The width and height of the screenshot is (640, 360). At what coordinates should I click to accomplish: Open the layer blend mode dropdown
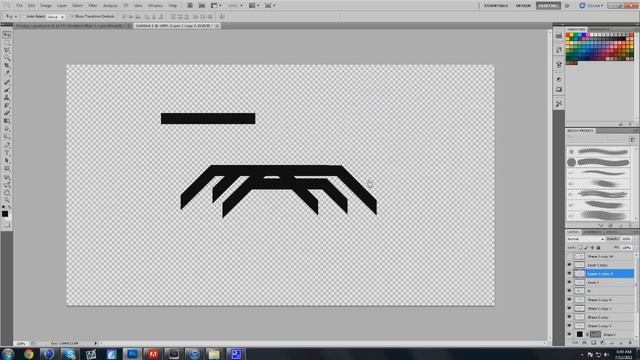(x=585, y=239)
